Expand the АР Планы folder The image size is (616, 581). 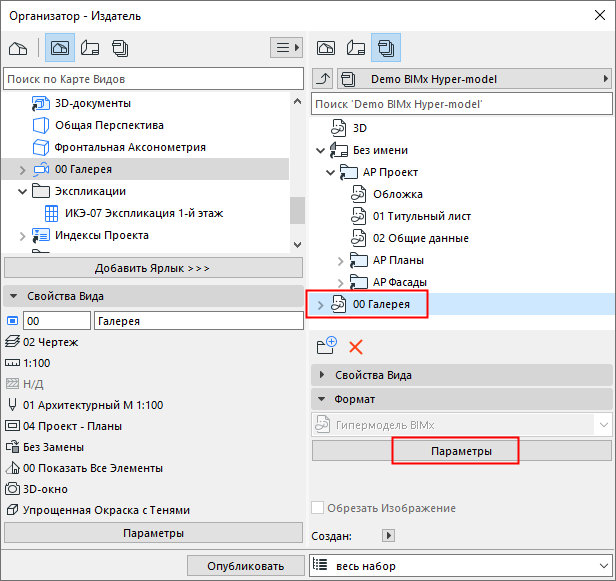[x=341, y=261]
